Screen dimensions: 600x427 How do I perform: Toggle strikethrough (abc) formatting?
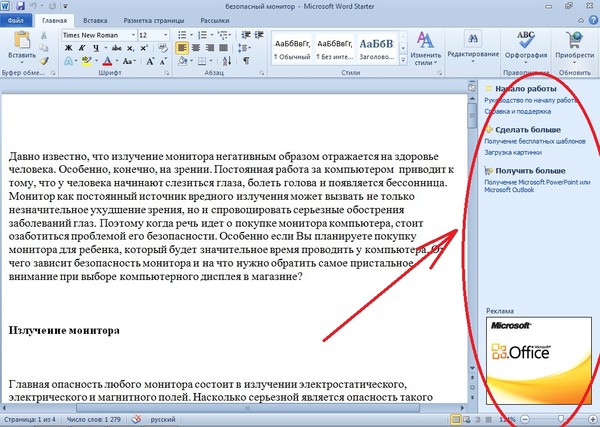point(116,48)
